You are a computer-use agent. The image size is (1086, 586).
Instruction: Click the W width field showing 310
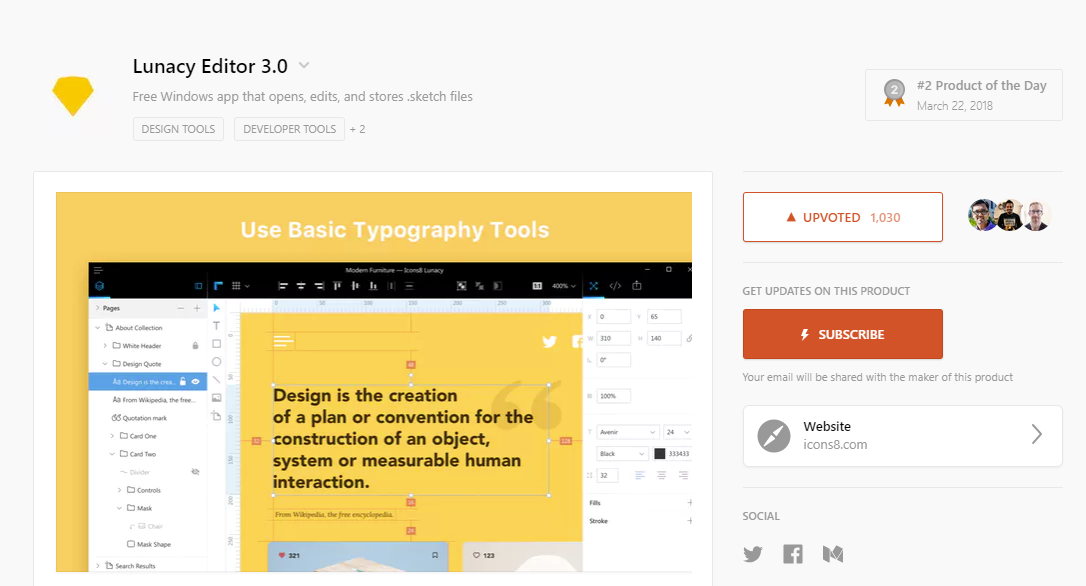614,338
